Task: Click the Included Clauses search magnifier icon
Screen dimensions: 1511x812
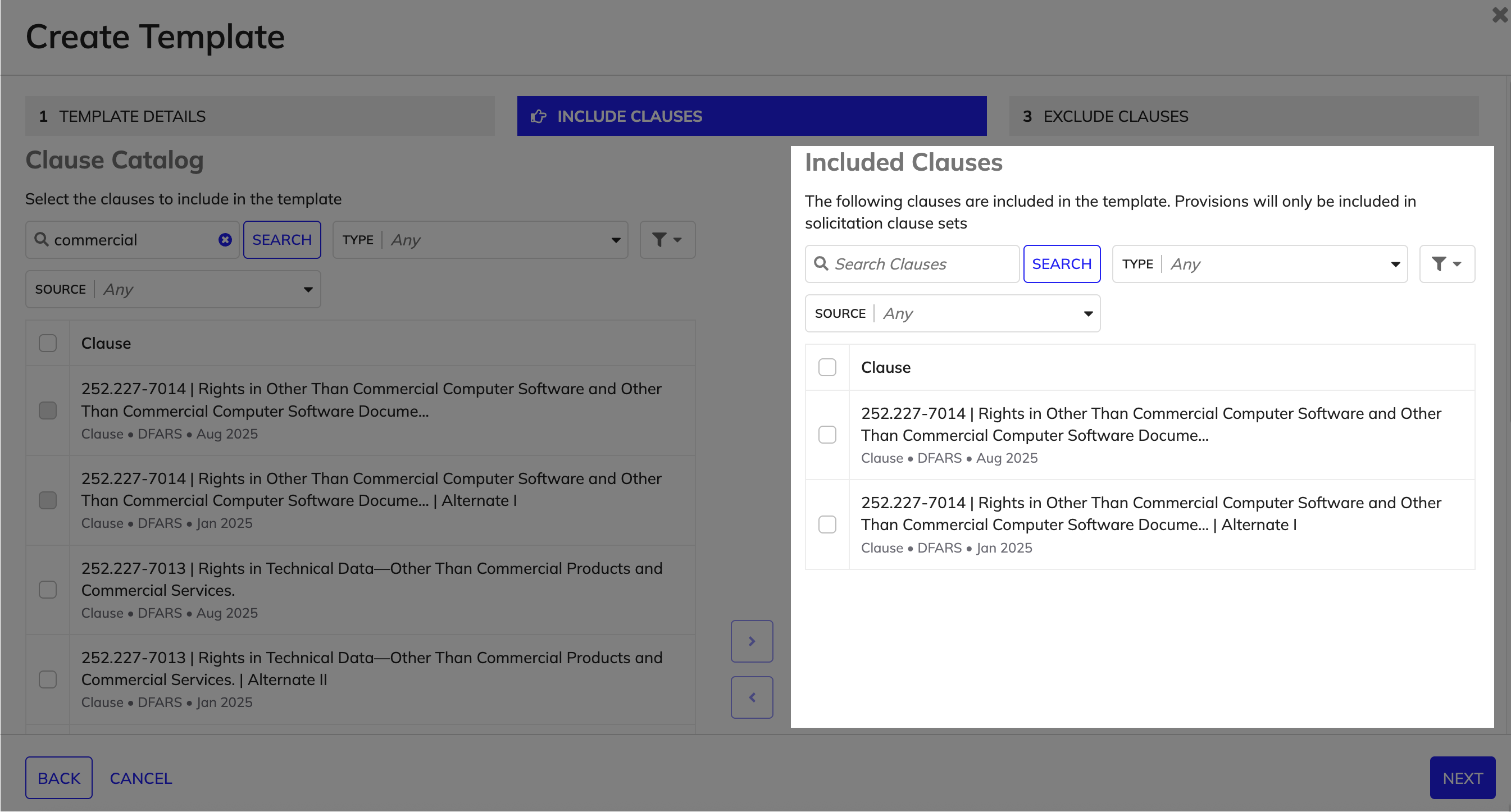Action: click(x=821, y=263)
